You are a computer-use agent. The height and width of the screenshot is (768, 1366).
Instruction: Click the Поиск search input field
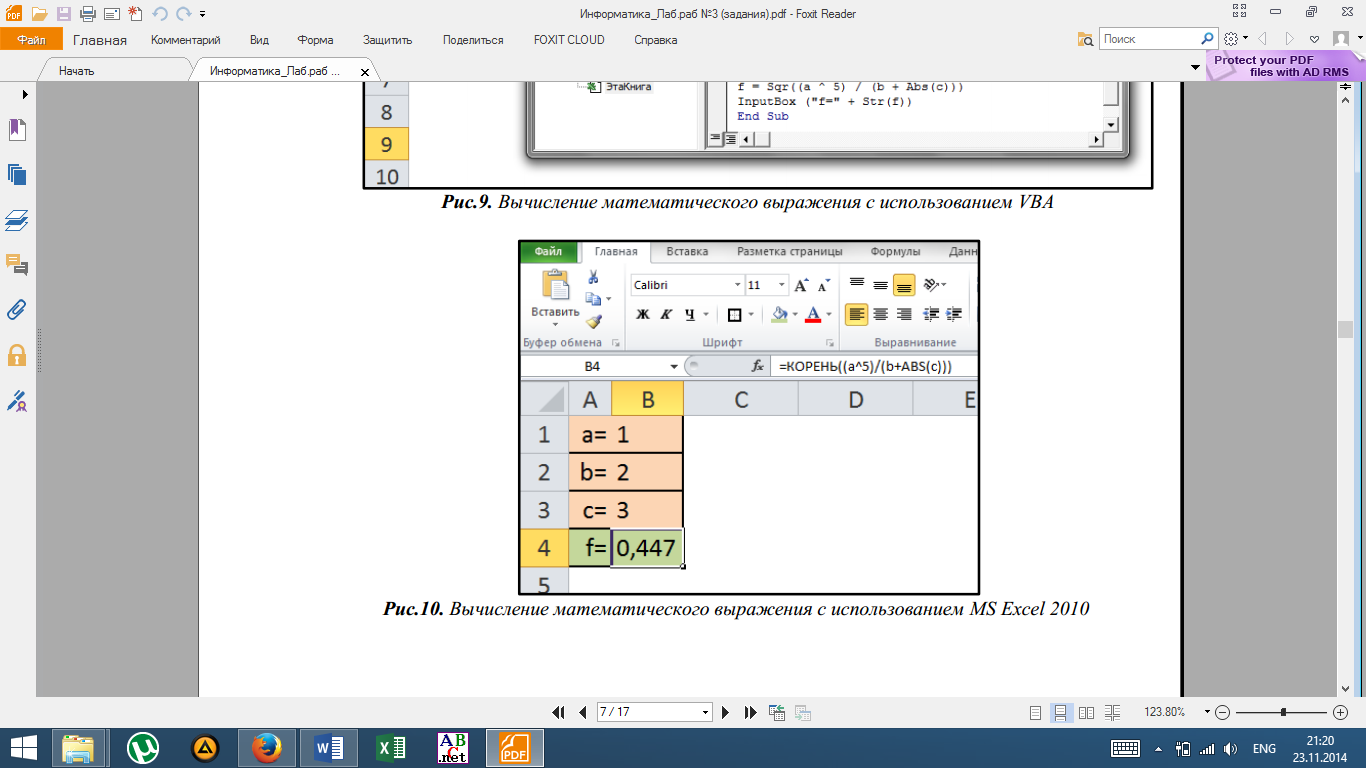pyautogui.click(x=1149, y=39)
